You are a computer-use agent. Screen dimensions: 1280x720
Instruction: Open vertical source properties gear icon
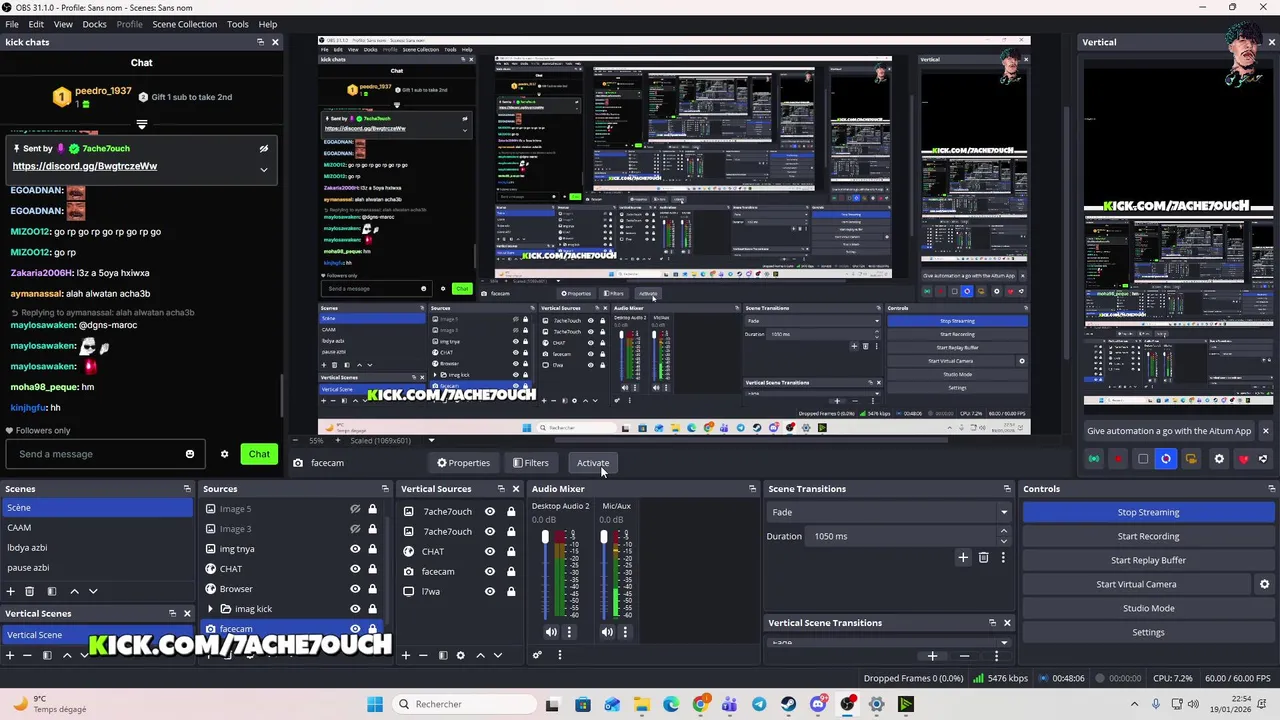[461, 656]
